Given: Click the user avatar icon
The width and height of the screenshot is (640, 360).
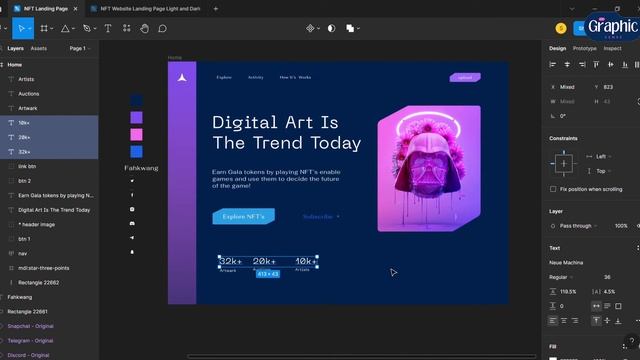Looking at the screenshot, I should point(561,28).
